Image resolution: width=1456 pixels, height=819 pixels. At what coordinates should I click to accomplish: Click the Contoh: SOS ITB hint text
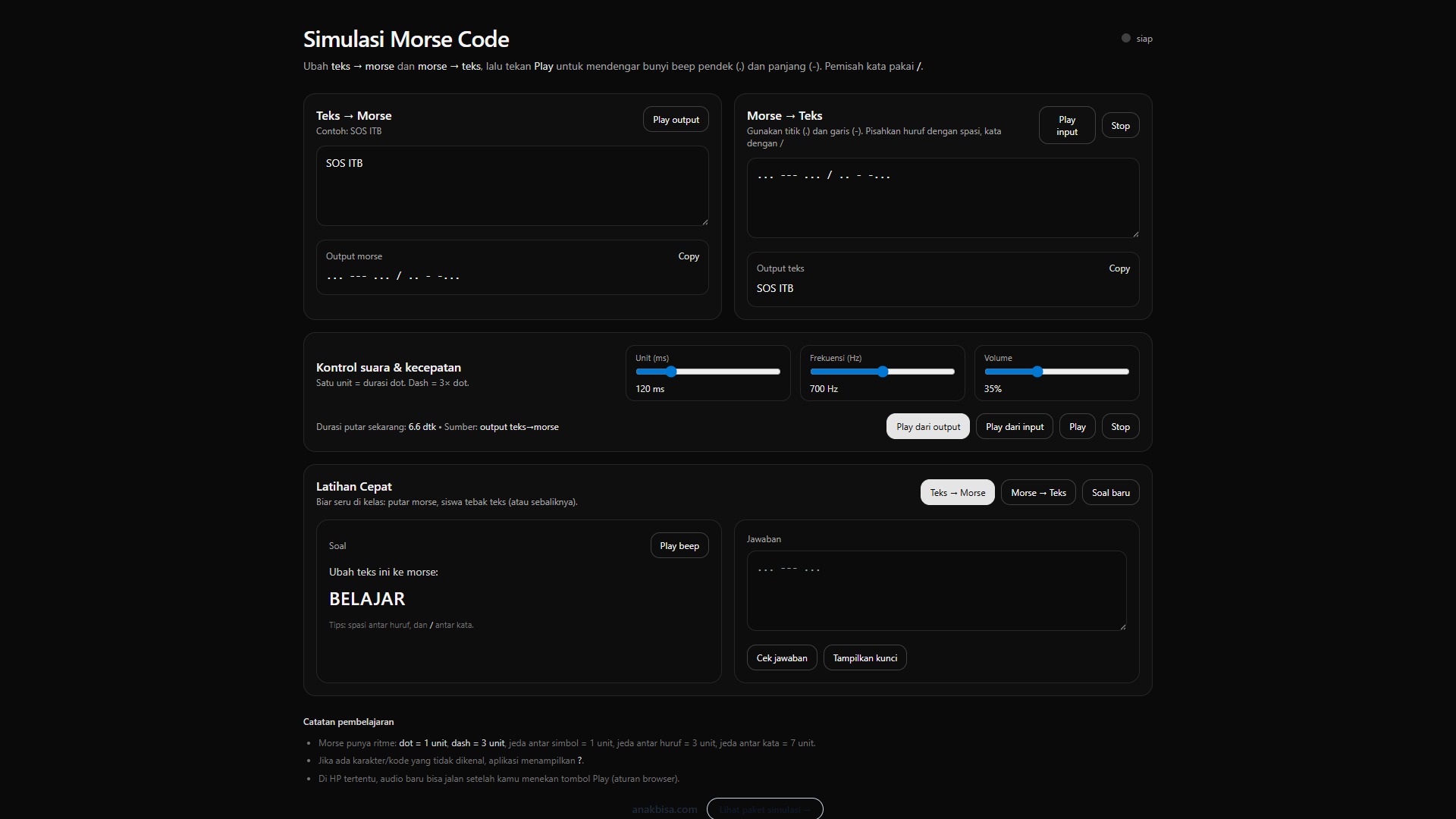click(349, 131)
